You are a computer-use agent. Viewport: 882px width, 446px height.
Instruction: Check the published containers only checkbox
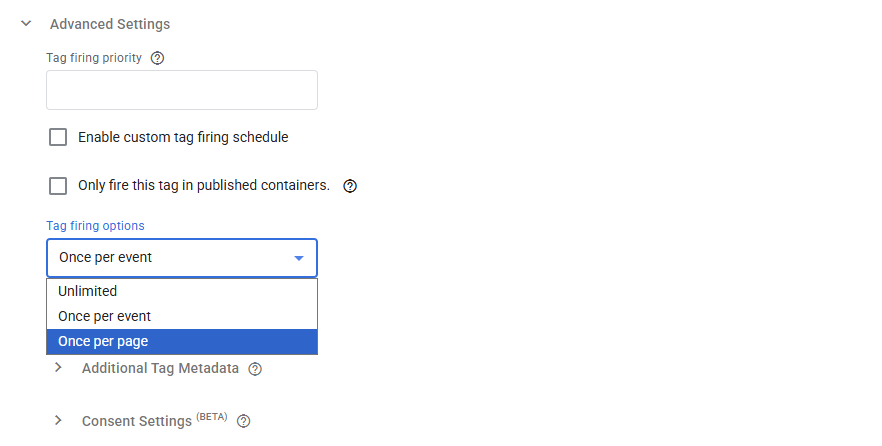click(x=58, y=186)
